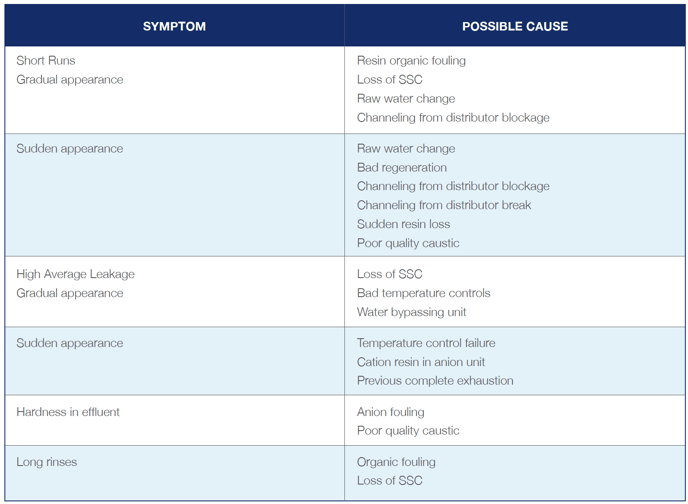
Task: Click the SYMPTOM column header
Action: (x=174, y=26)
